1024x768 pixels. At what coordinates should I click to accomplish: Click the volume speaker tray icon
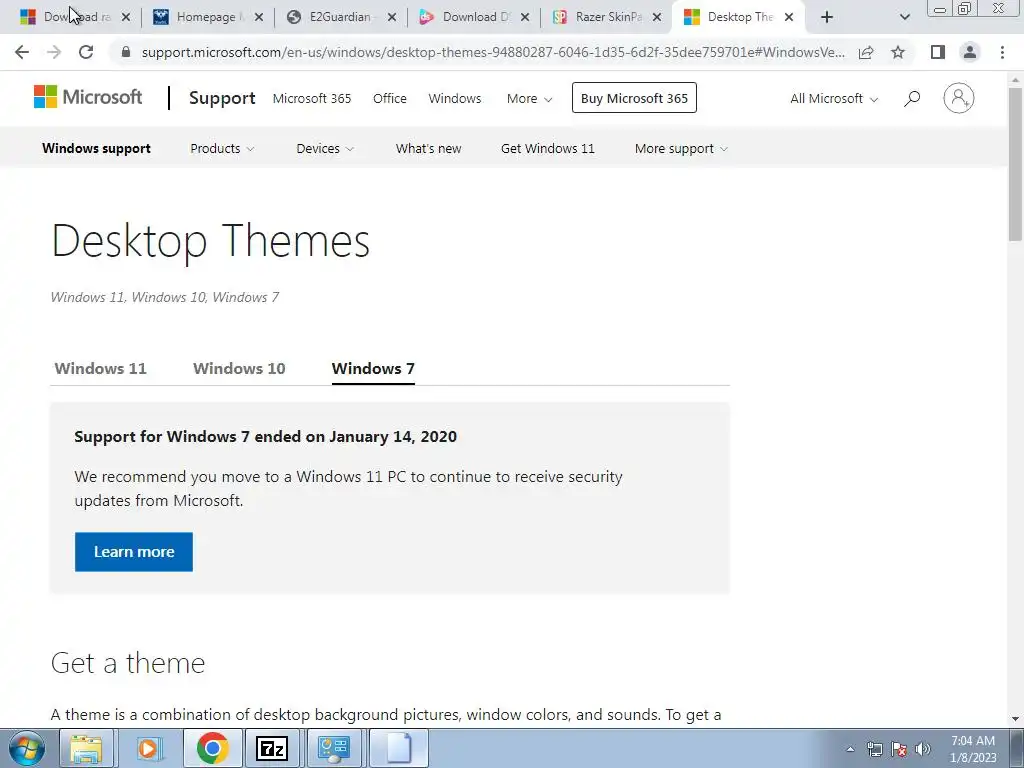point(923,749)
